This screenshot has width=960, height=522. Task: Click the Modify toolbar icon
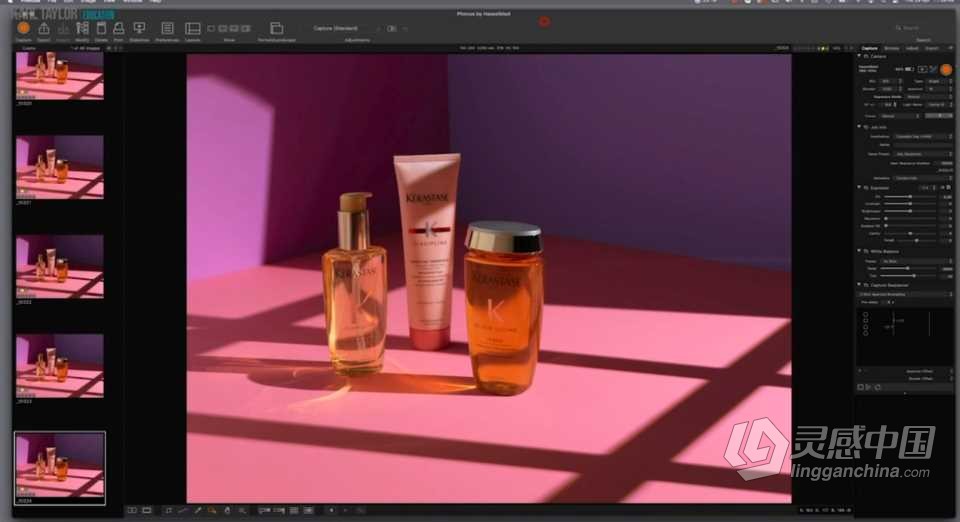[82, 28]
